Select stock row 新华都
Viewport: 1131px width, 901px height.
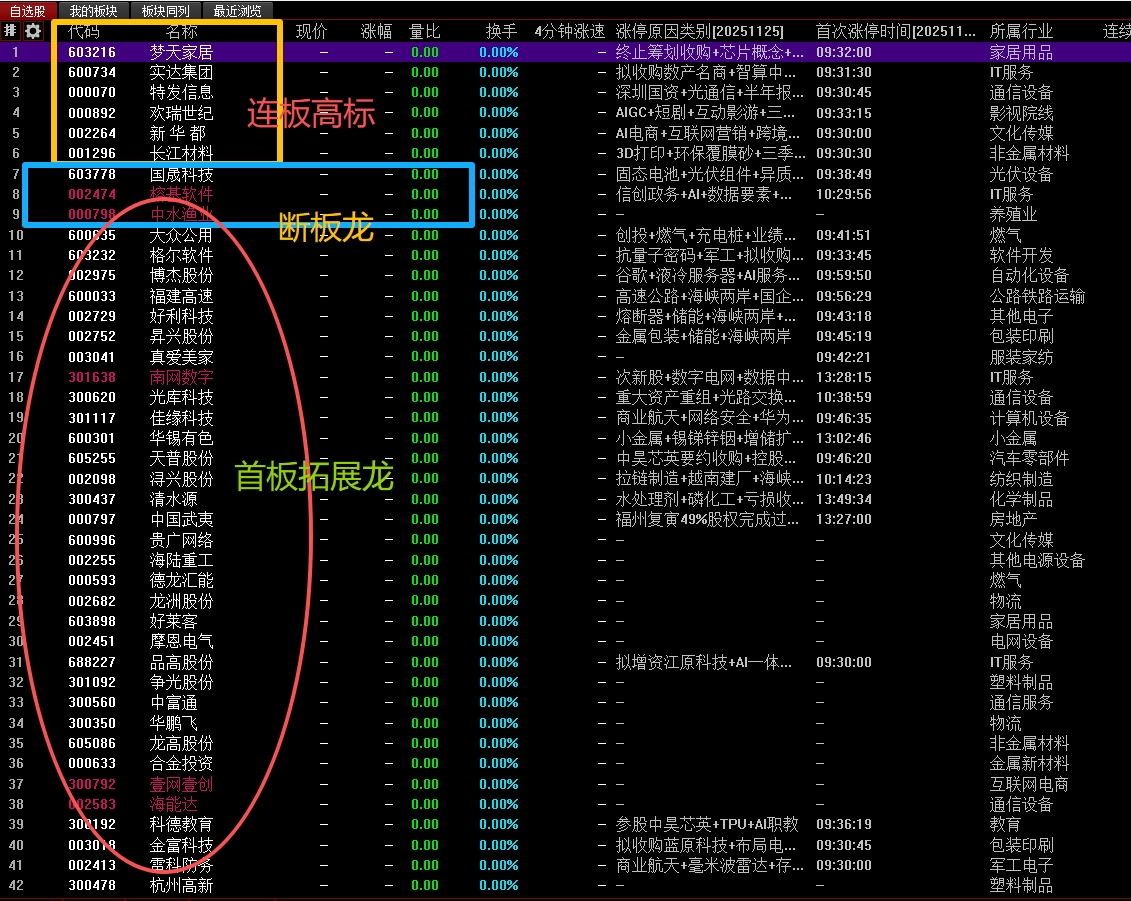coord(566,133)
